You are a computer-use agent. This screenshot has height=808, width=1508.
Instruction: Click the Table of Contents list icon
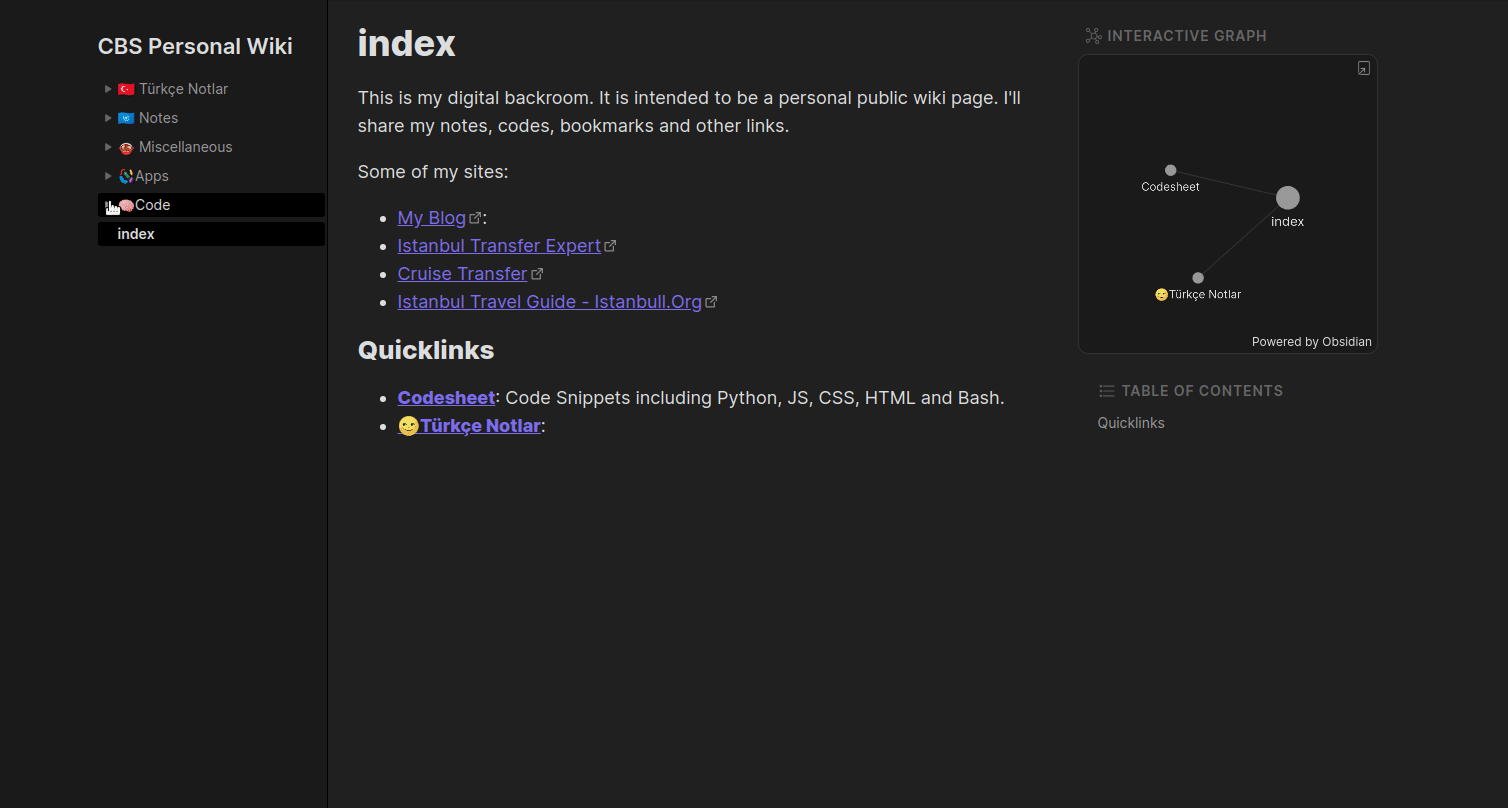click(1106, 391)
